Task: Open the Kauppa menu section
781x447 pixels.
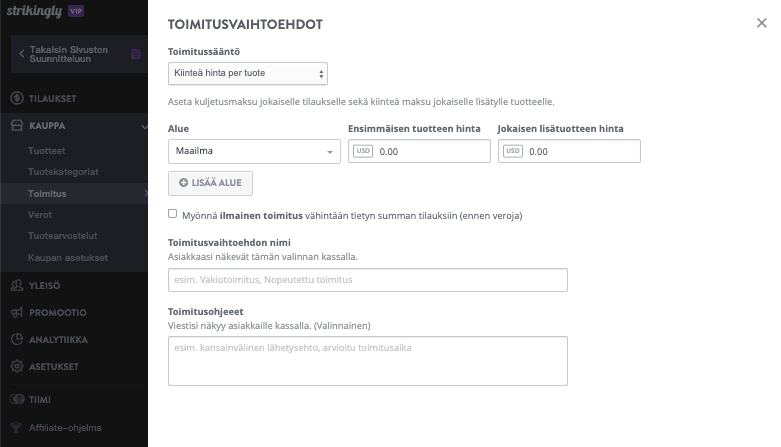Action: [x=47, y=126]
